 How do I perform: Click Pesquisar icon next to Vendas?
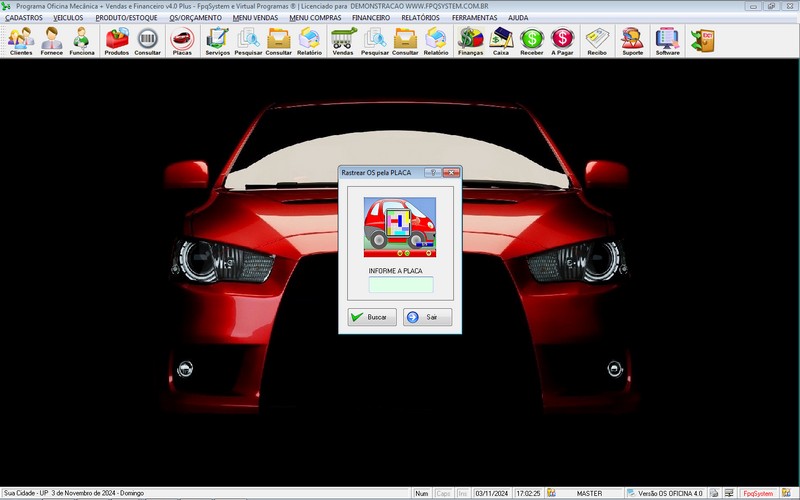coord(375,41)
